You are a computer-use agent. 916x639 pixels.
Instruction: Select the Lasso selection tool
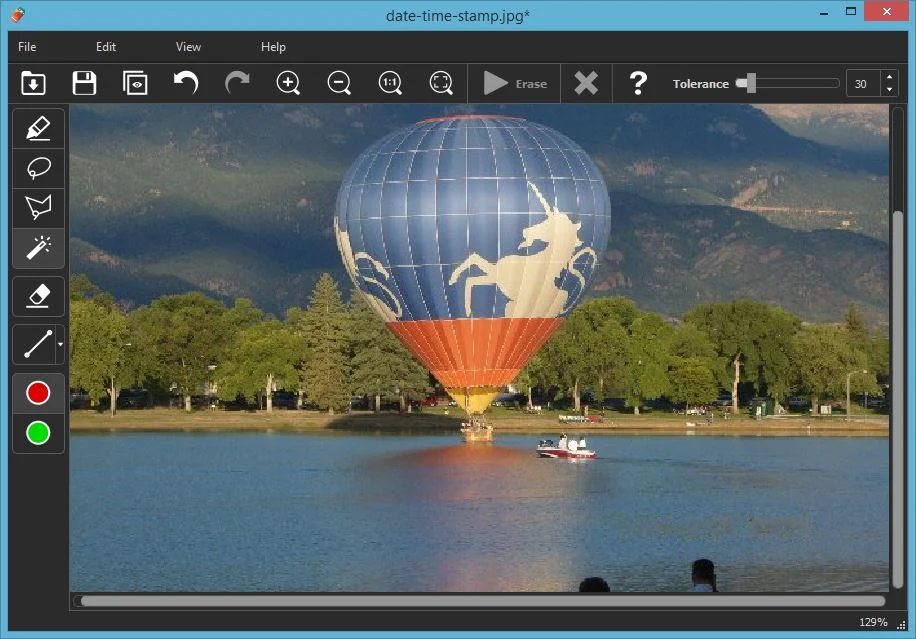point(38,168)
